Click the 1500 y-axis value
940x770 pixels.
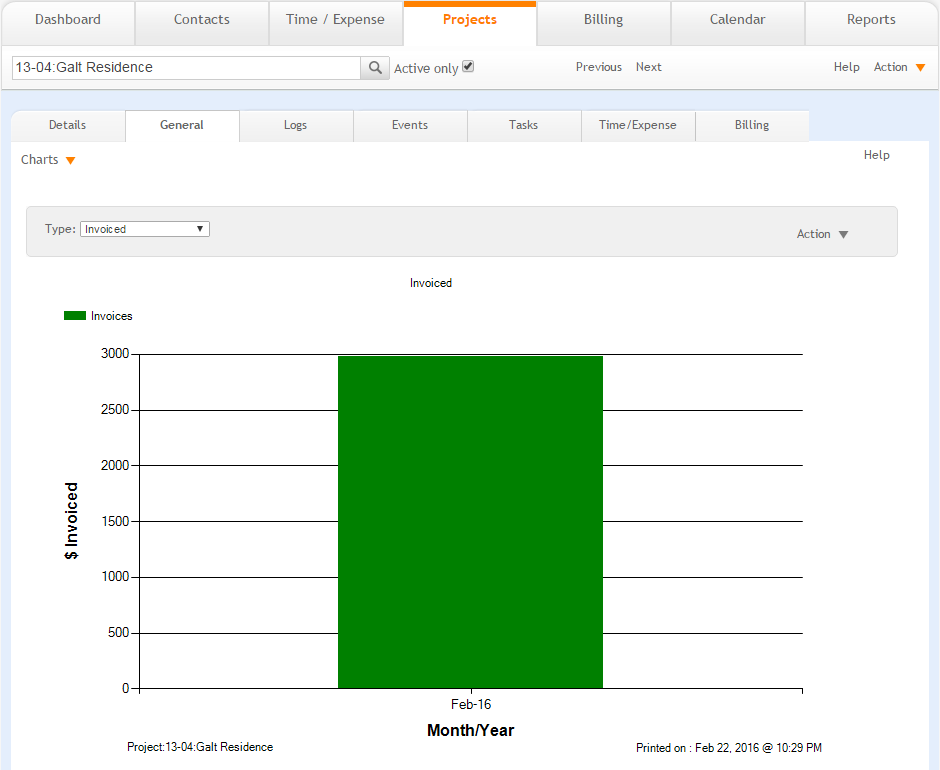coord(115,521)
